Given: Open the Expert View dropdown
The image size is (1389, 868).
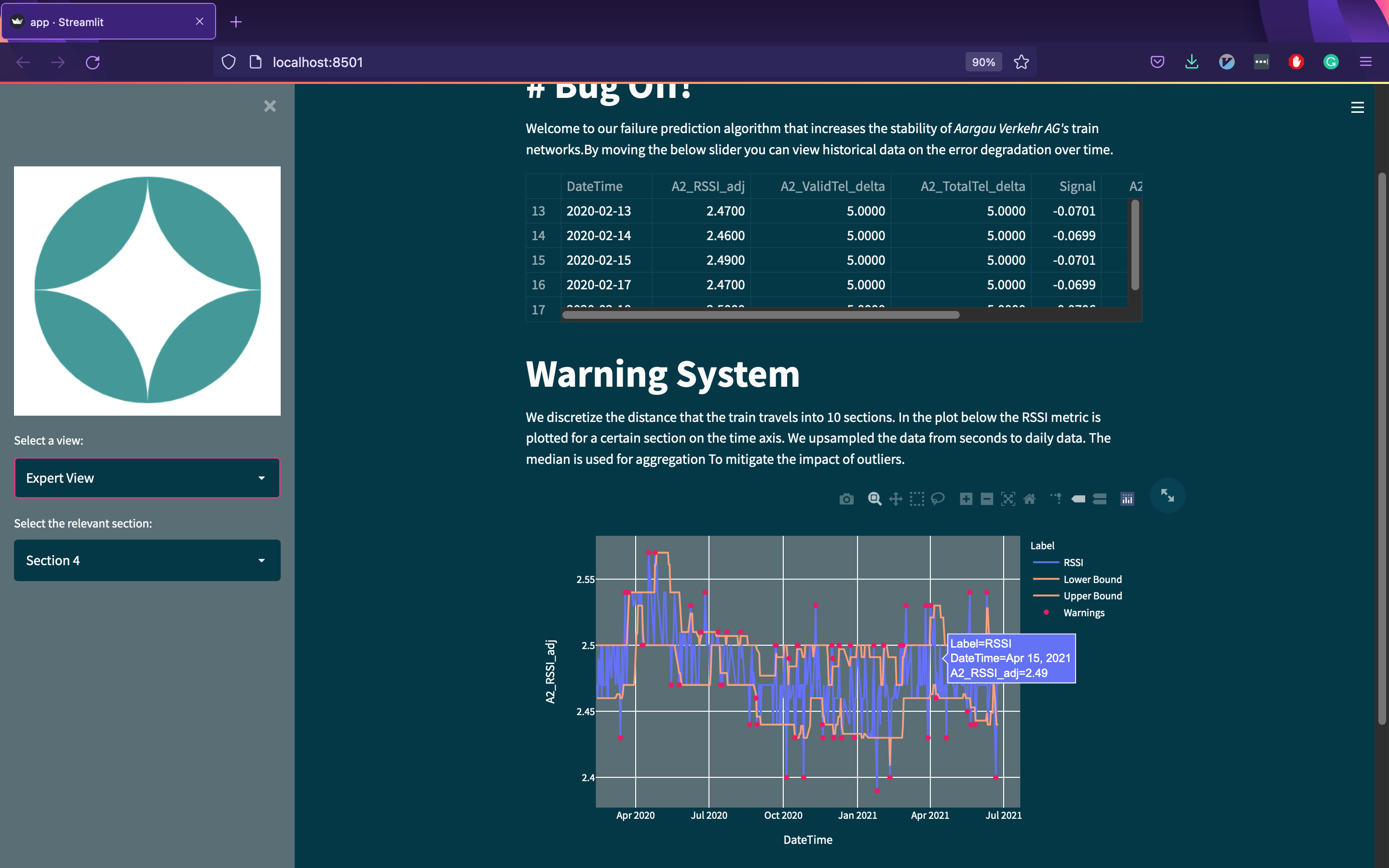Looking at the screenshot, I should click(x=147, y=477).
